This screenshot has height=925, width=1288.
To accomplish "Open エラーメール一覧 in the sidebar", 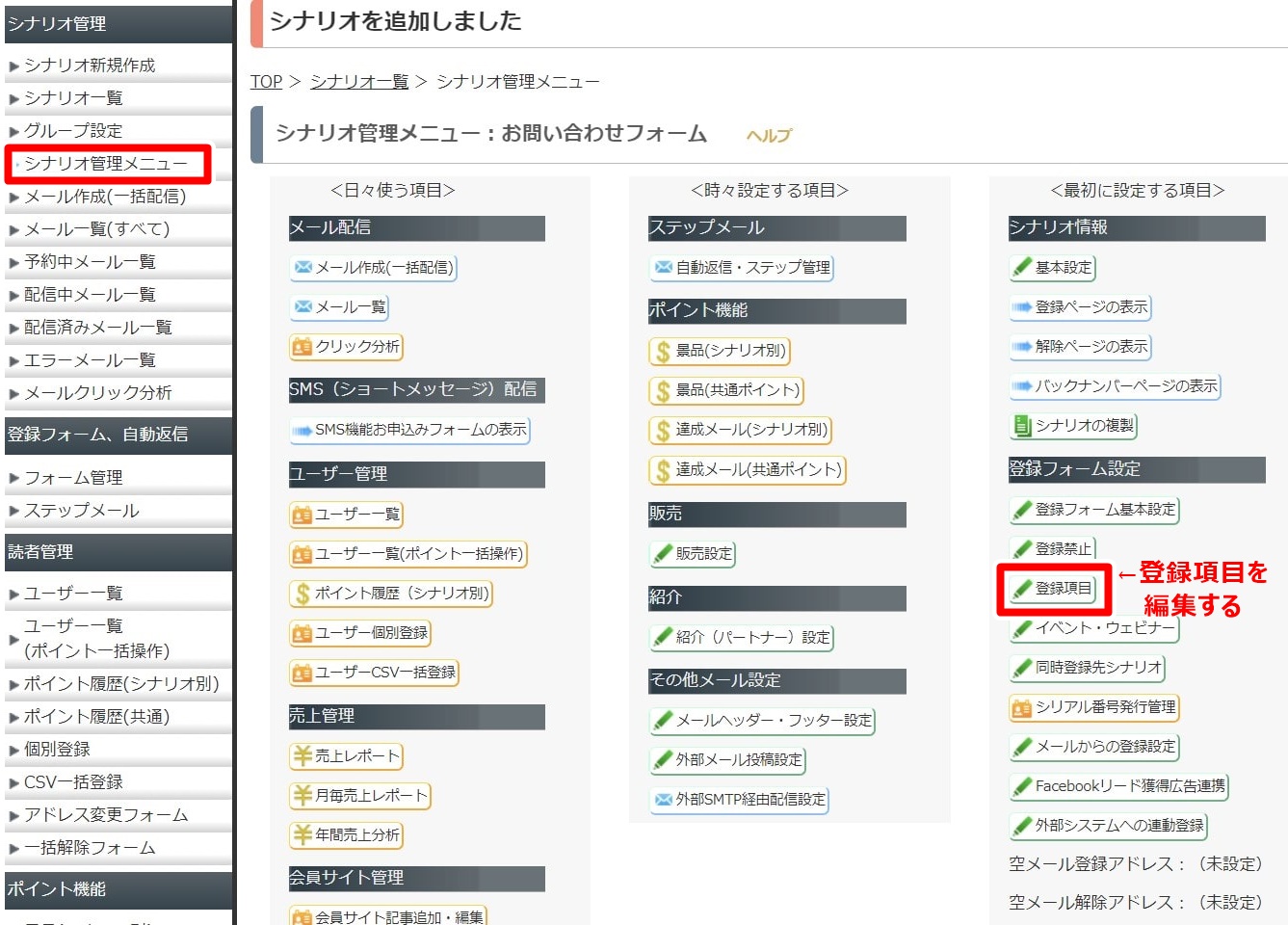I will (90, 360).
